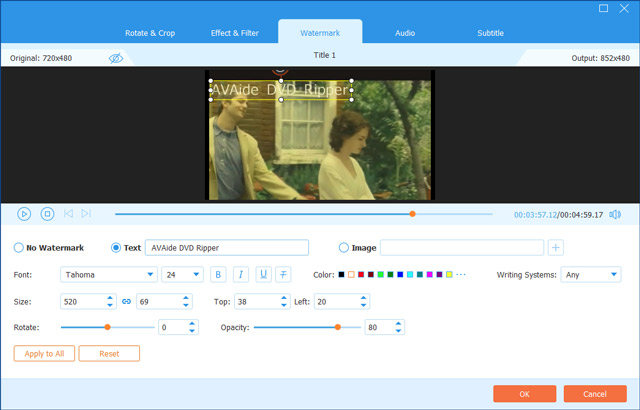Pick the blue color swatch
The height and width of the screenshot is (410, 640).
click(400, 275)
